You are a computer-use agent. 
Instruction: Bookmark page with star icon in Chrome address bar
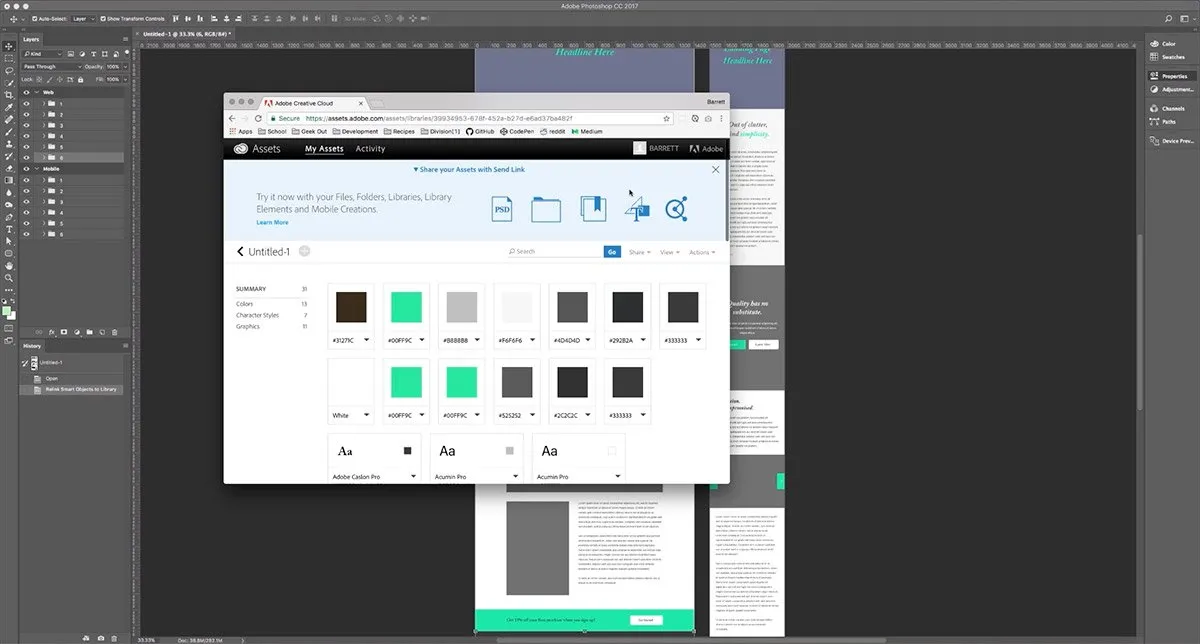666,118
